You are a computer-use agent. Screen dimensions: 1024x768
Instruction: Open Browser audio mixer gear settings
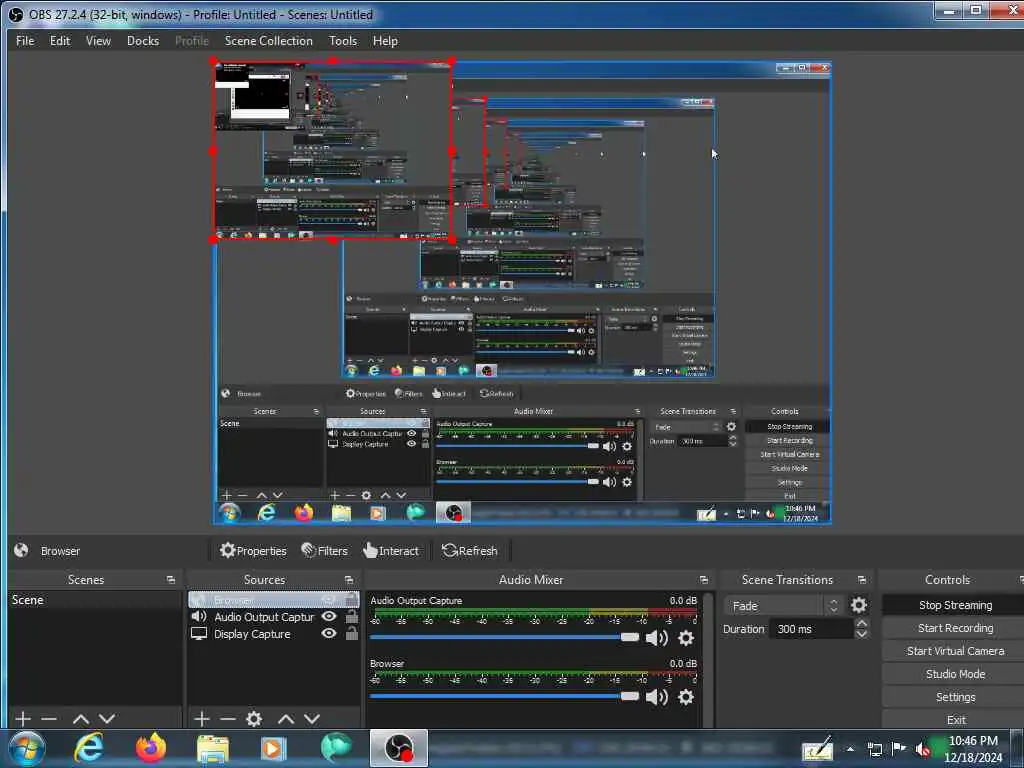point(686,697)
